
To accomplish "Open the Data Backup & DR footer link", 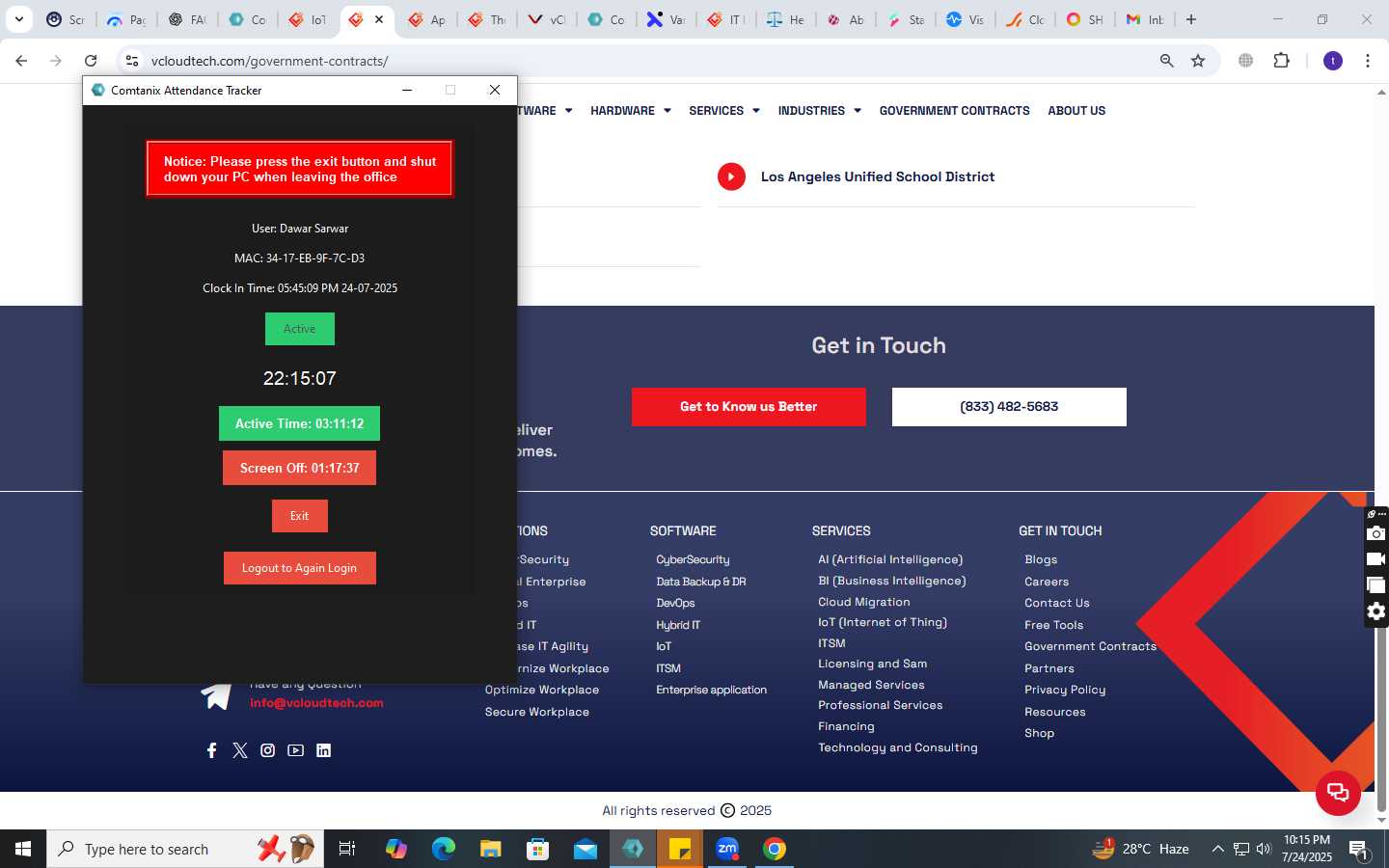I will (701, 582).
